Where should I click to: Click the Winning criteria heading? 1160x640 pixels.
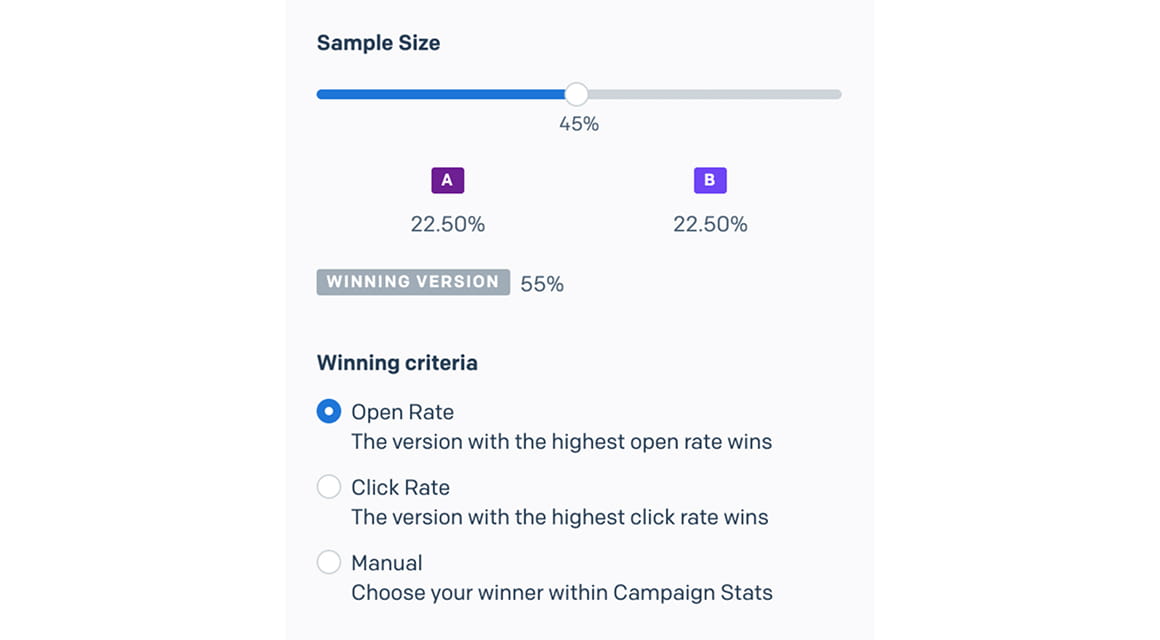point(397,363)
